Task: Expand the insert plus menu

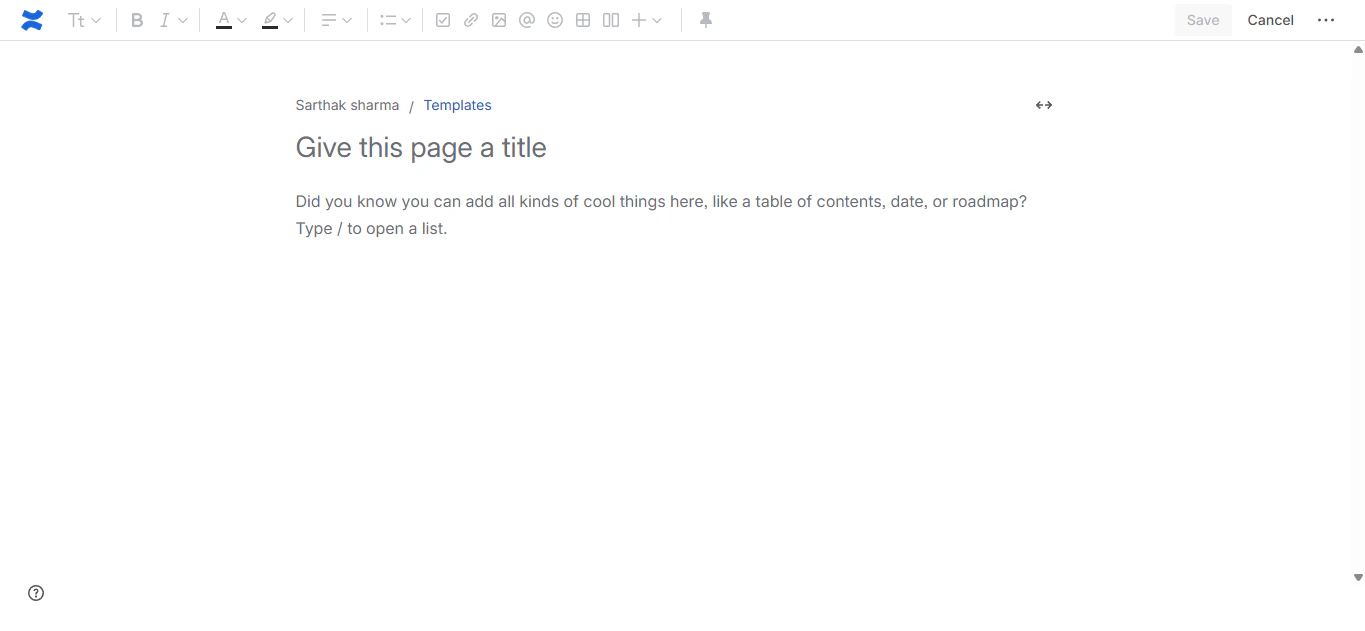Action: (645, 19)
